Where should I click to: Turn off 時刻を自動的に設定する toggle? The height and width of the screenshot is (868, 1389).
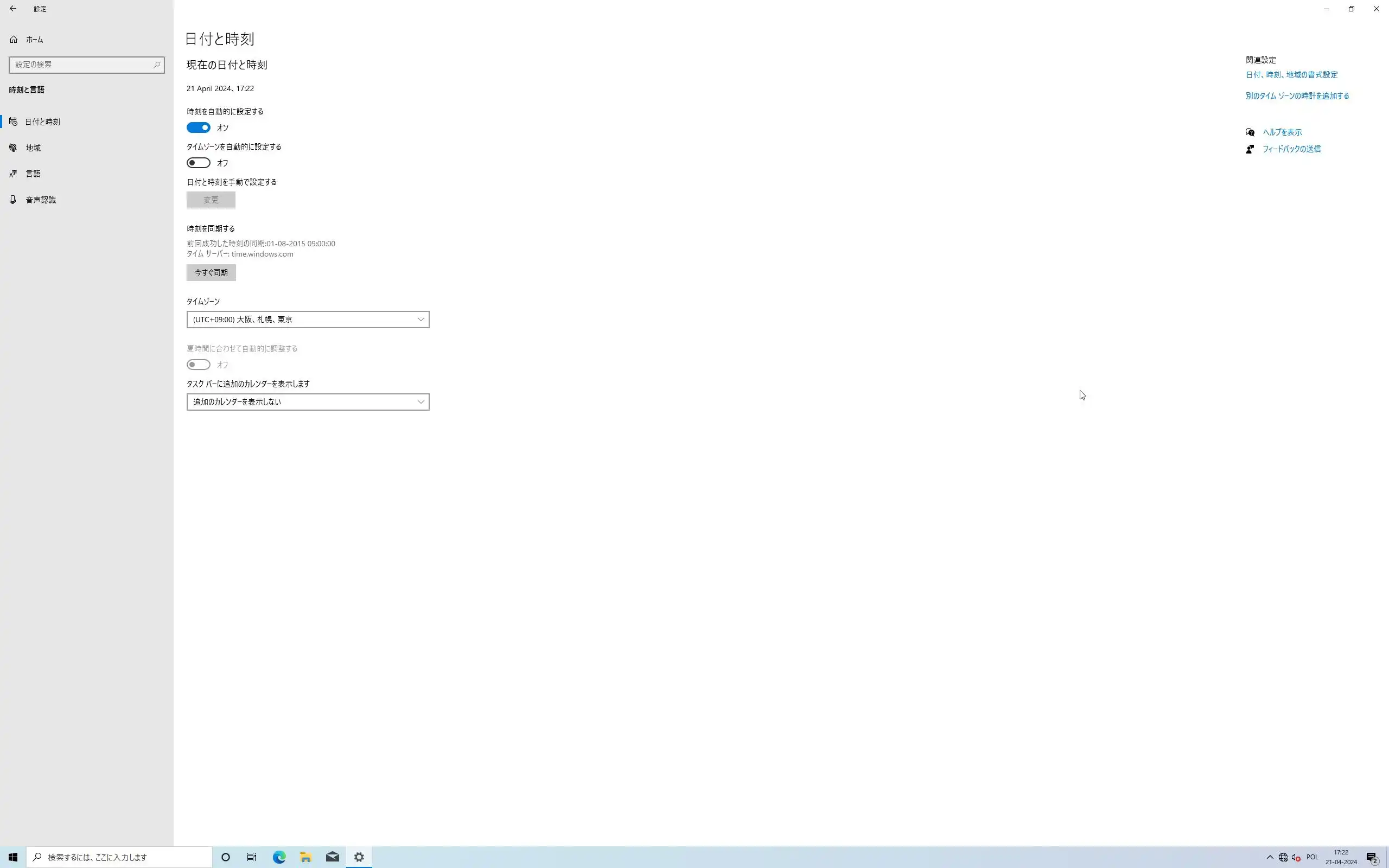[199, 127]
